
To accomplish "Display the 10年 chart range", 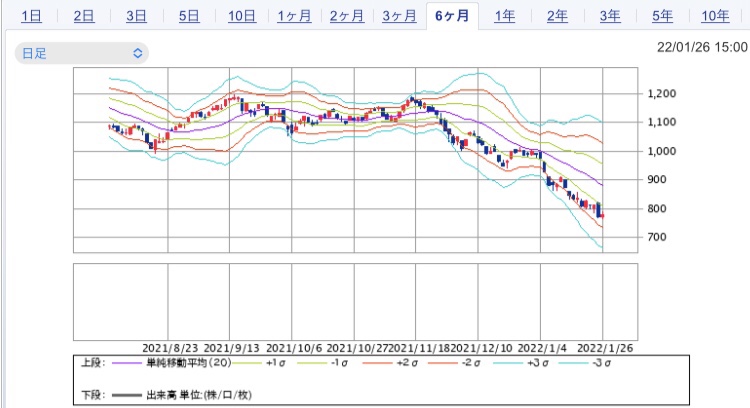I will [715, 16].
